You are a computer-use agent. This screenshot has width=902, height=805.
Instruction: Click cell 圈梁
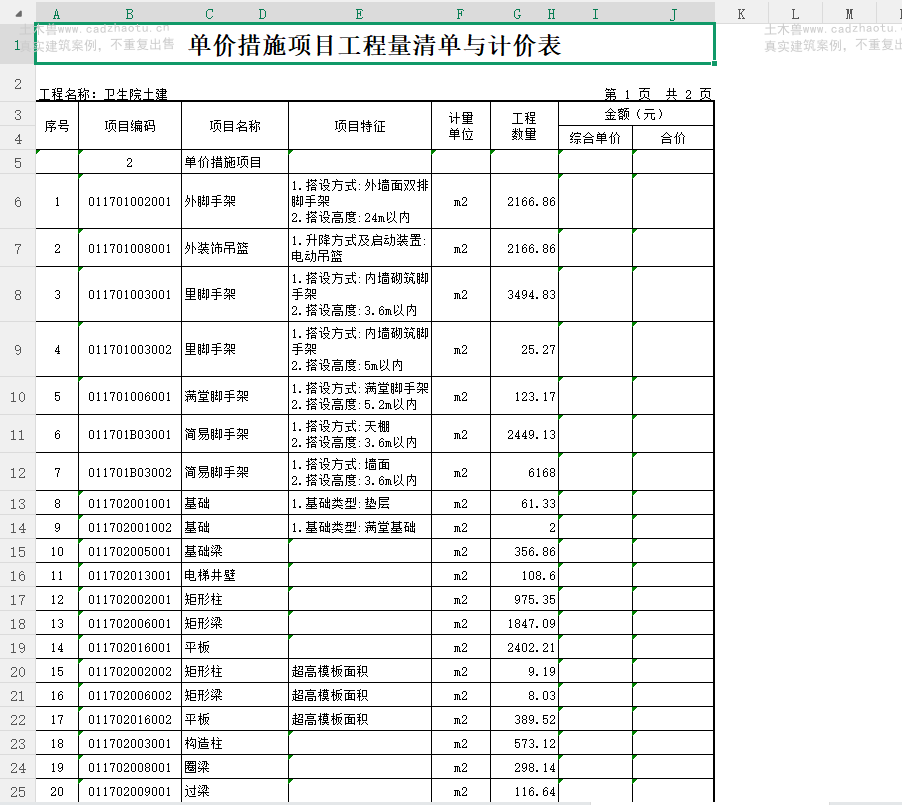tap(235, 767)
